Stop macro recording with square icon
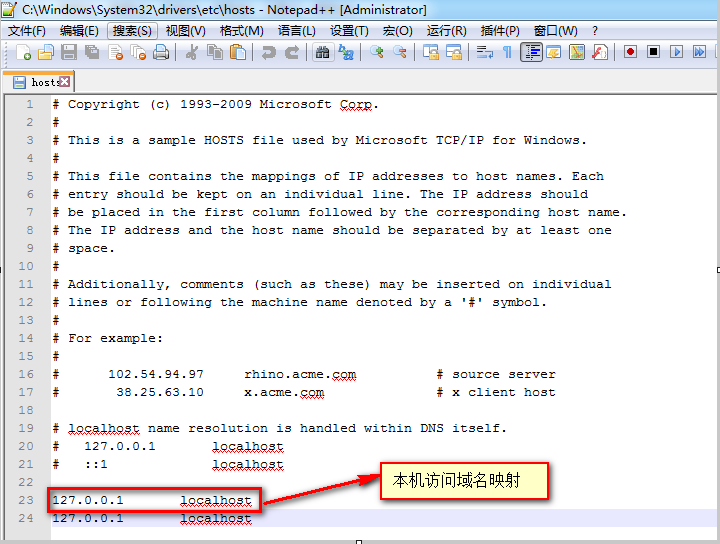Image resolution: width=720 pixels, height=544 pixels. pos(653,52)
